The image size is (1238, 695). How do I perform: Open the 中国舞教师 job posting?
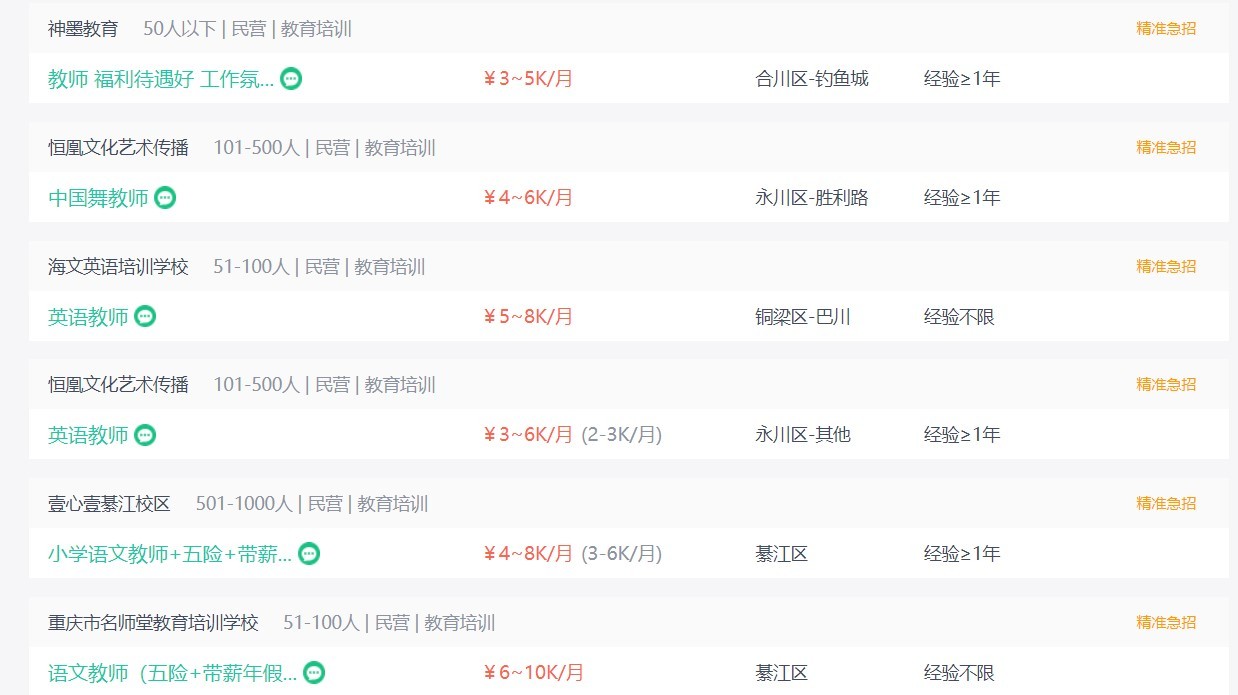pyautogui.click(x=98, y=198)
